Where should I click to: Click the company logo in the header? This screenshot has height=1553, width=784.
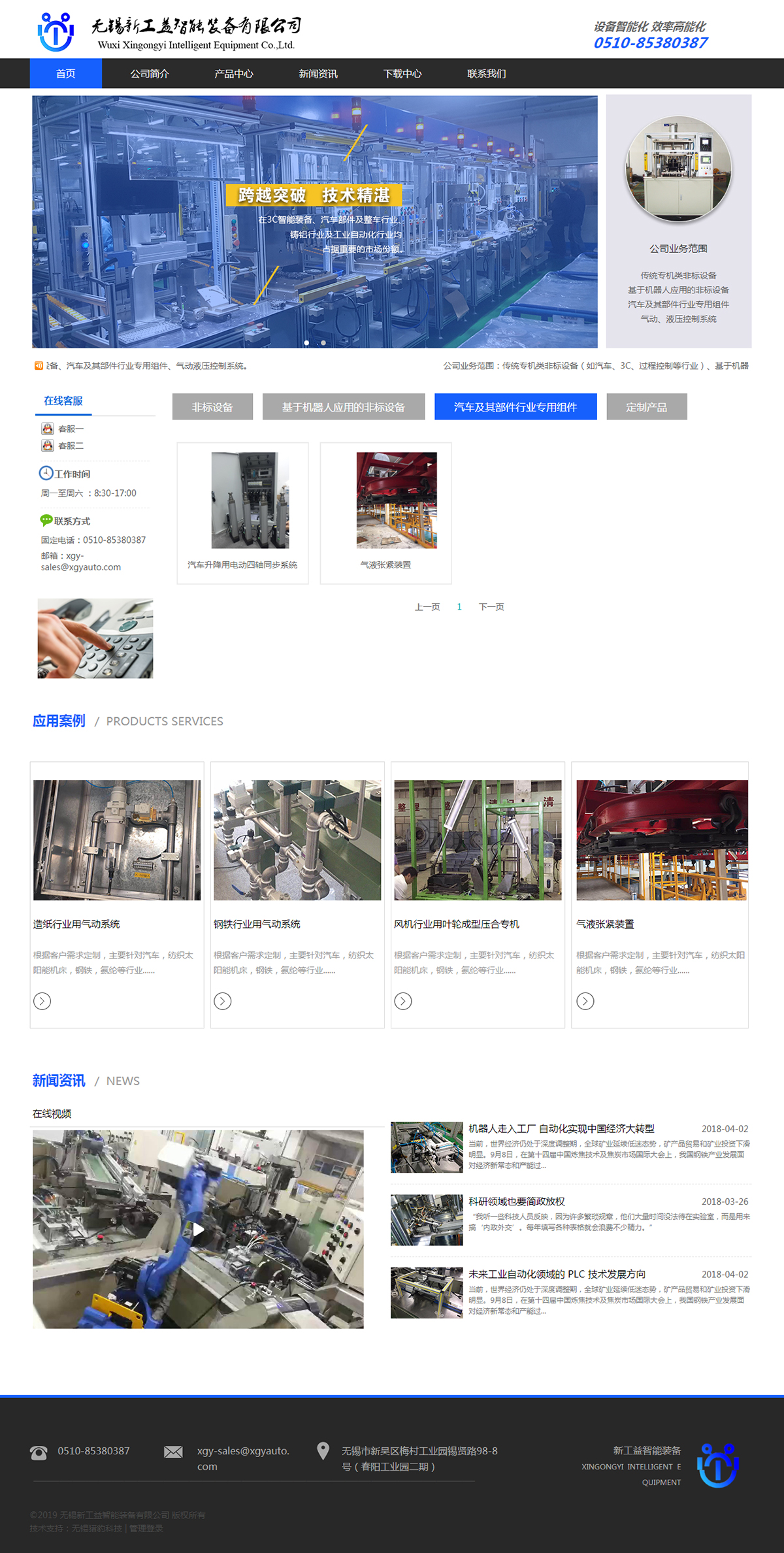pos(56,31)
